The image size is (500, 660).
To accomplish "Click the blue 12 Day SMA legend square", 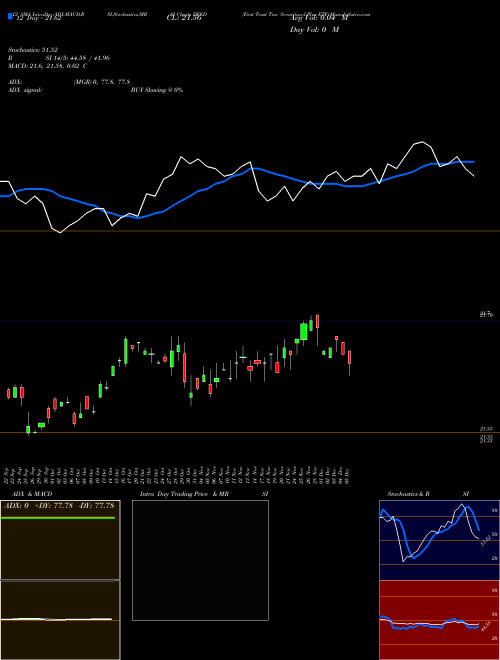I will pos(10,16).
